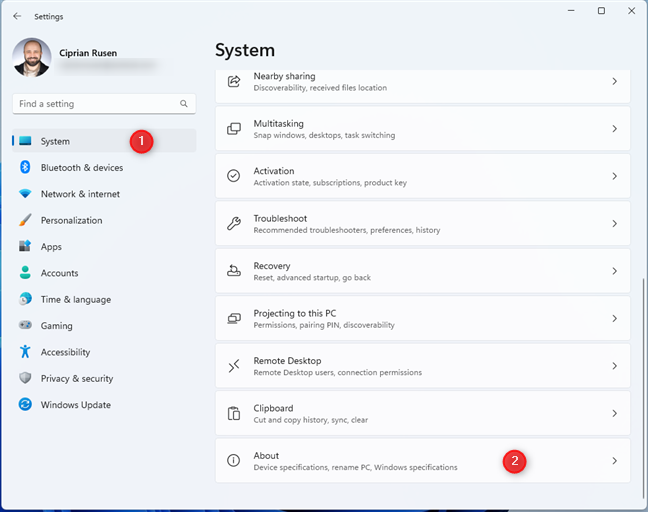Click the Personalization paintbrush icon

coord(25,220)
